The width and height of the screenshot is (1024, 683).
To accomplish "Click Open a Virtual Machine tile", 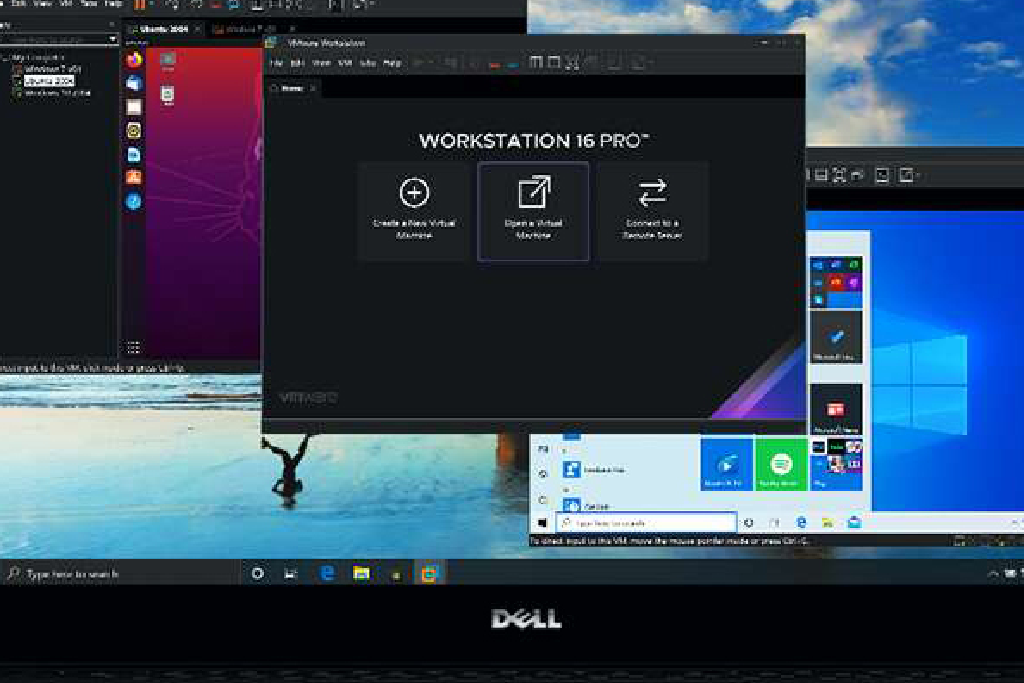I will click(533, 211).
